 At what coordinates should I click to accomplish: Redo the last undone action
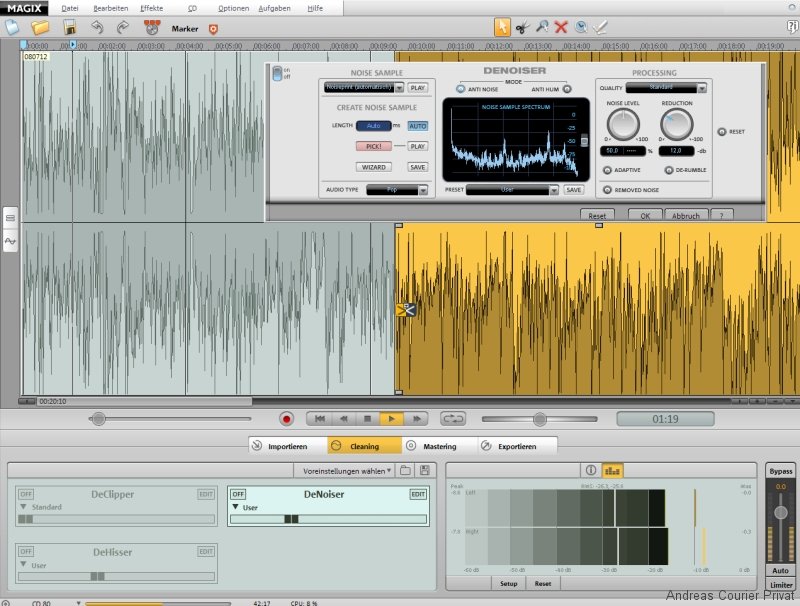[x=123, y=27]
